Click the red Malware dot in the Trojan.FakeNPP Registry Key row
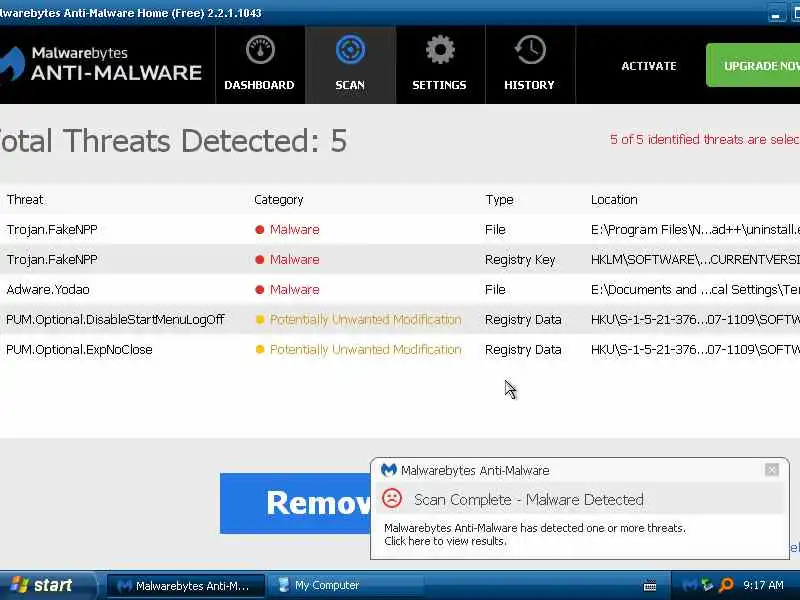Screen dimensions: 800x600 pyautogui.click(x=260, y=260)
